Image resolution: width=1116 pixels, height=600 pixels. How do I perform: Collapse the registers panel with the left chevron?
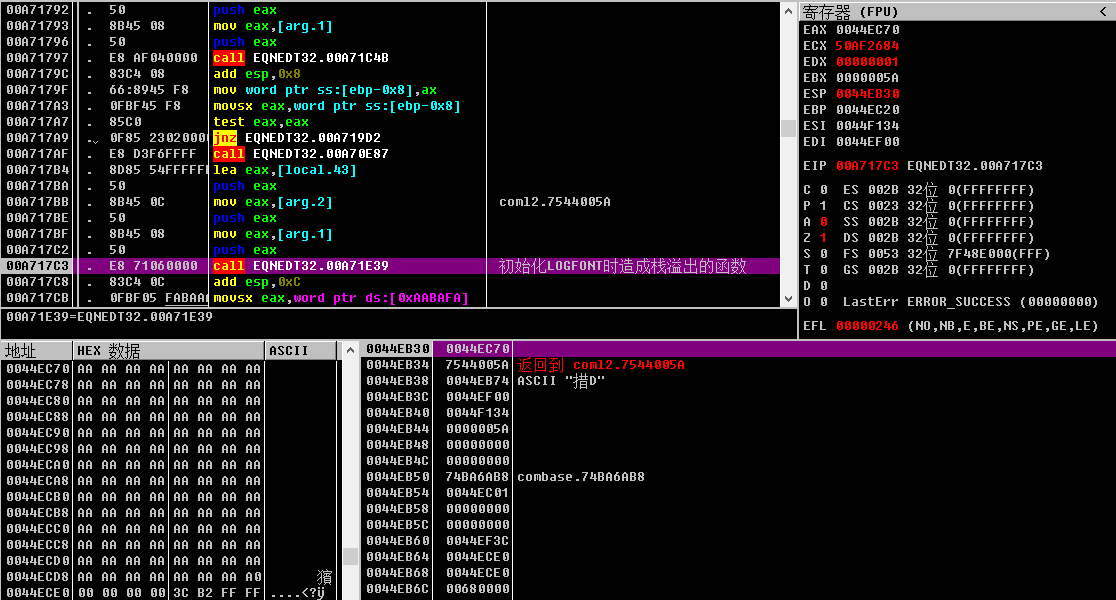[x=1102, y=11]
